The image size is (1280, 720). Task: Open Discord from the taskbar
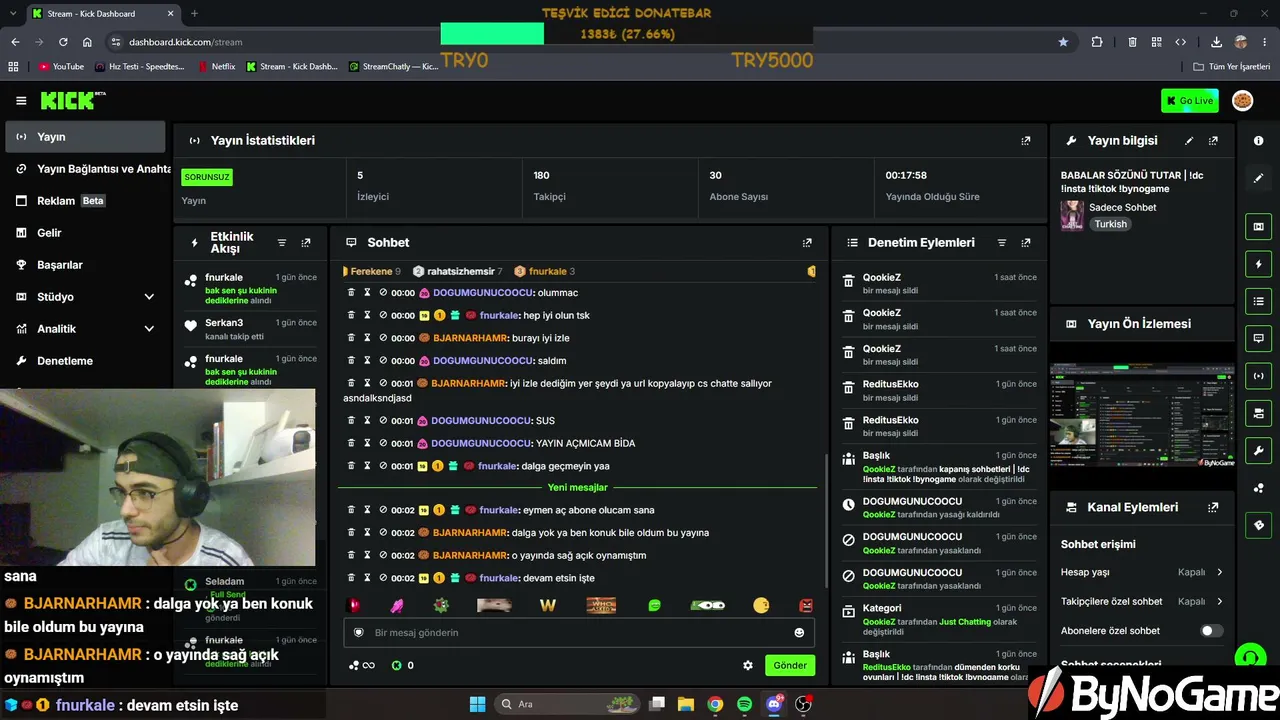[x=773, y=704]
